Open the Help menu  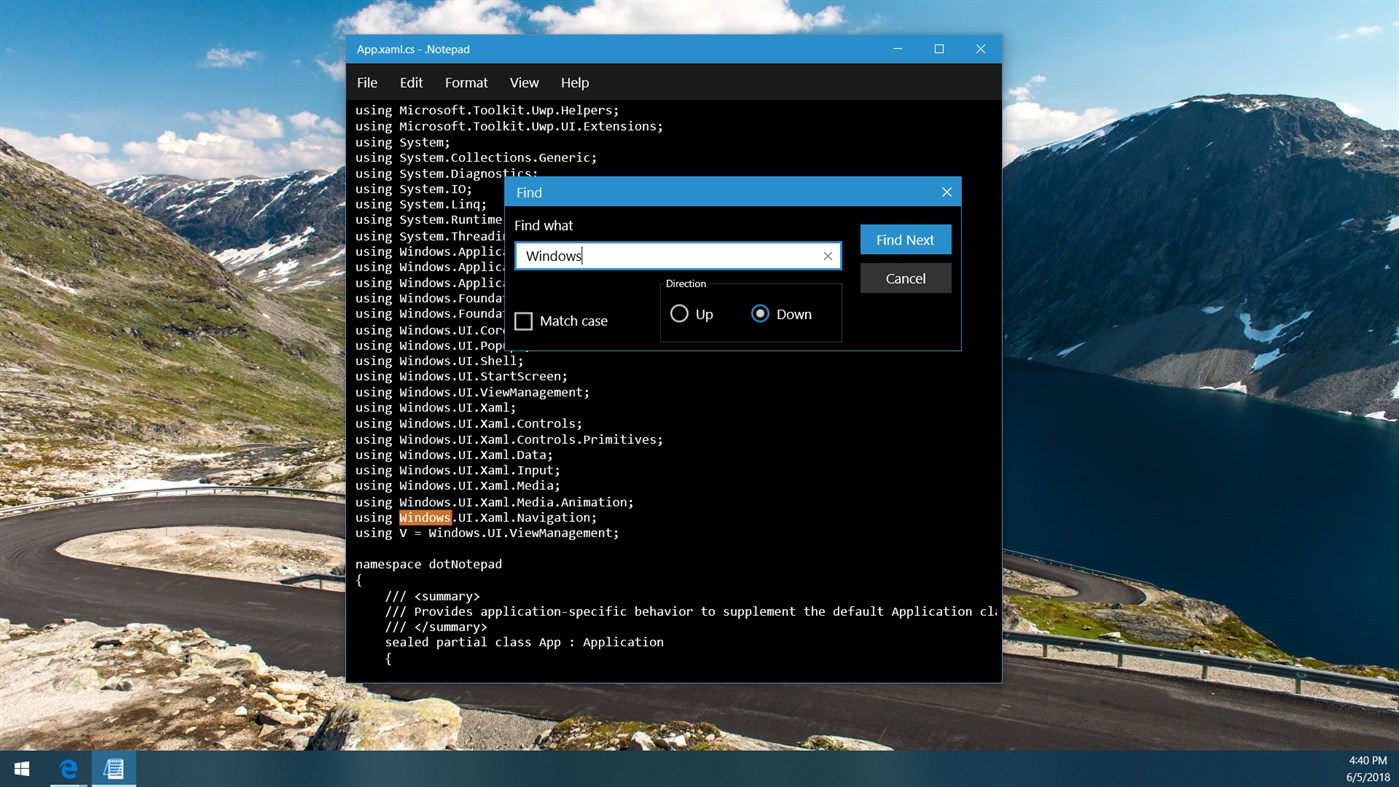[574, 82]
